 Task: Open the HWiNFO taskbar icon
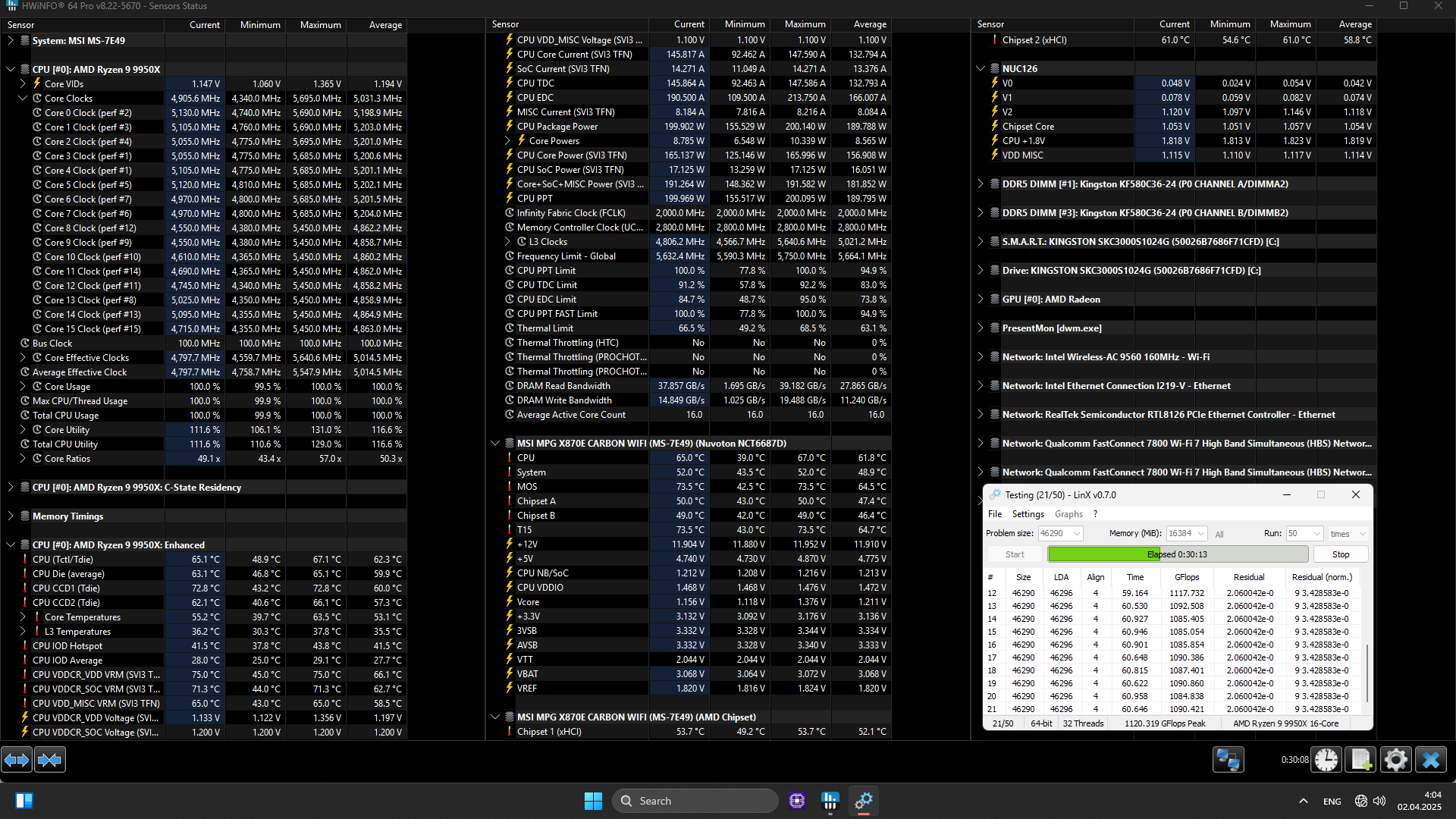[x=830, y=801]
